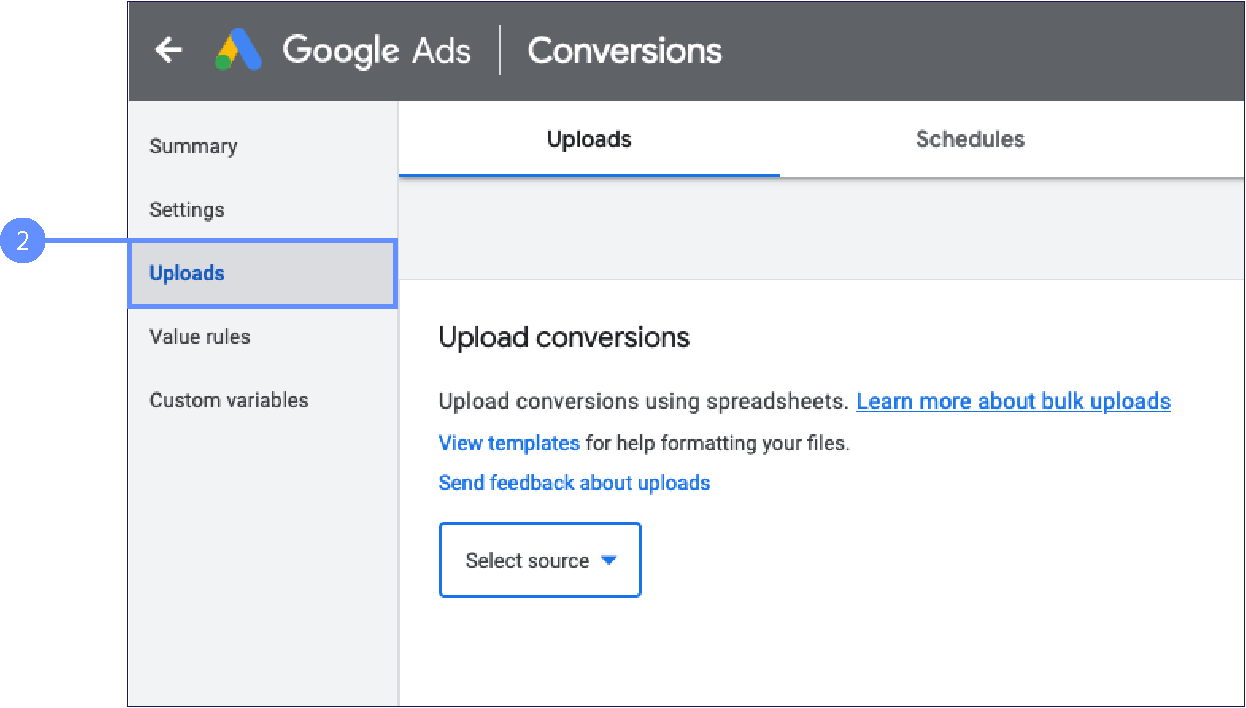Viewport: 1246px width, 708px height.
Task: Switch to the Schedules tab
Action: (969, 139)
